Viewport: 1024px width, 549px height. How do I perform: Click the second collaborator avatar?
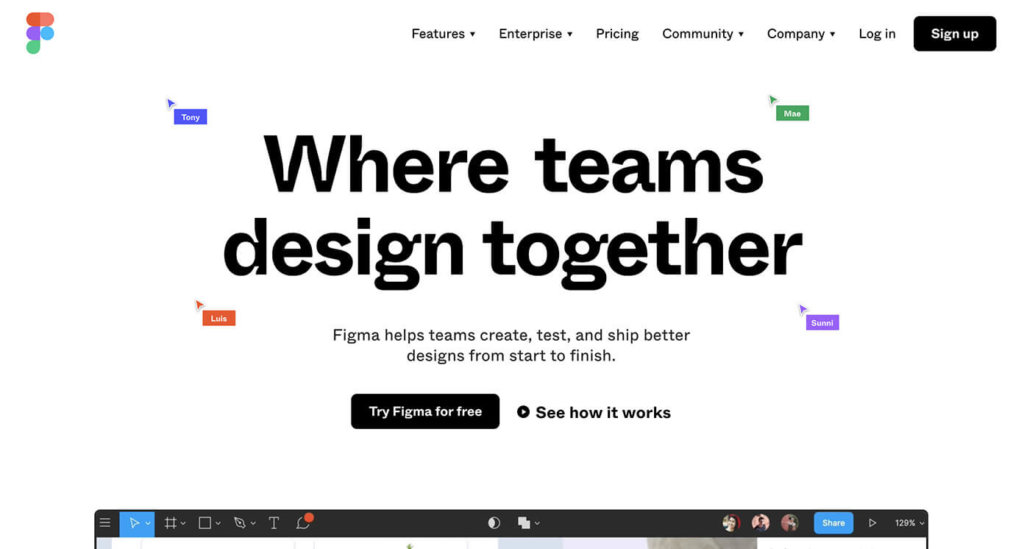[x=760, y=523]
